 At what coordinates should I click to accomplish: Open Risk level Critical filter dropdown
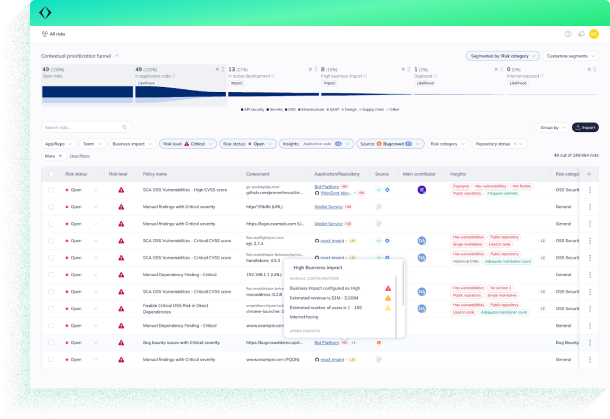point(188,144)
